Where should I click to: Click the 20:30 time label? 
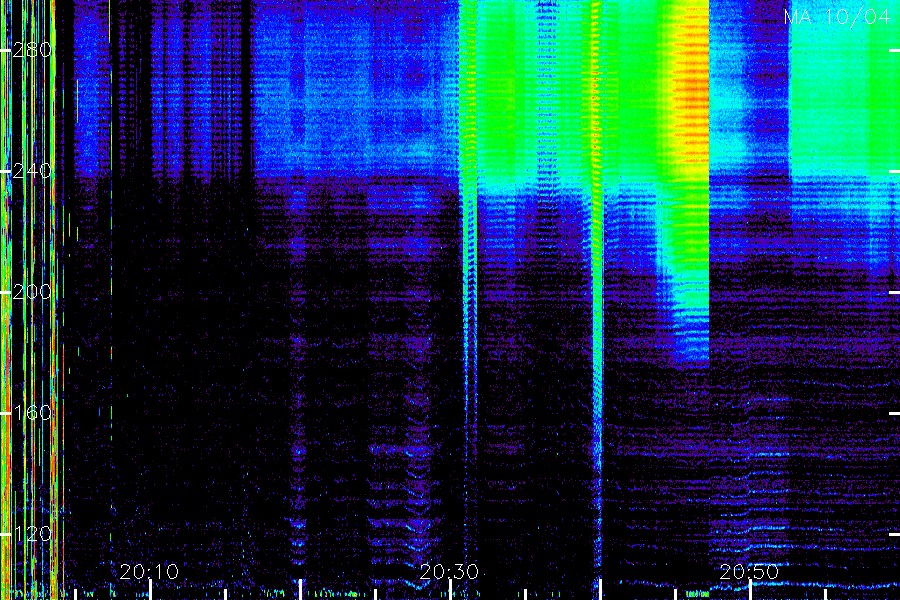[x=449, y=572]
